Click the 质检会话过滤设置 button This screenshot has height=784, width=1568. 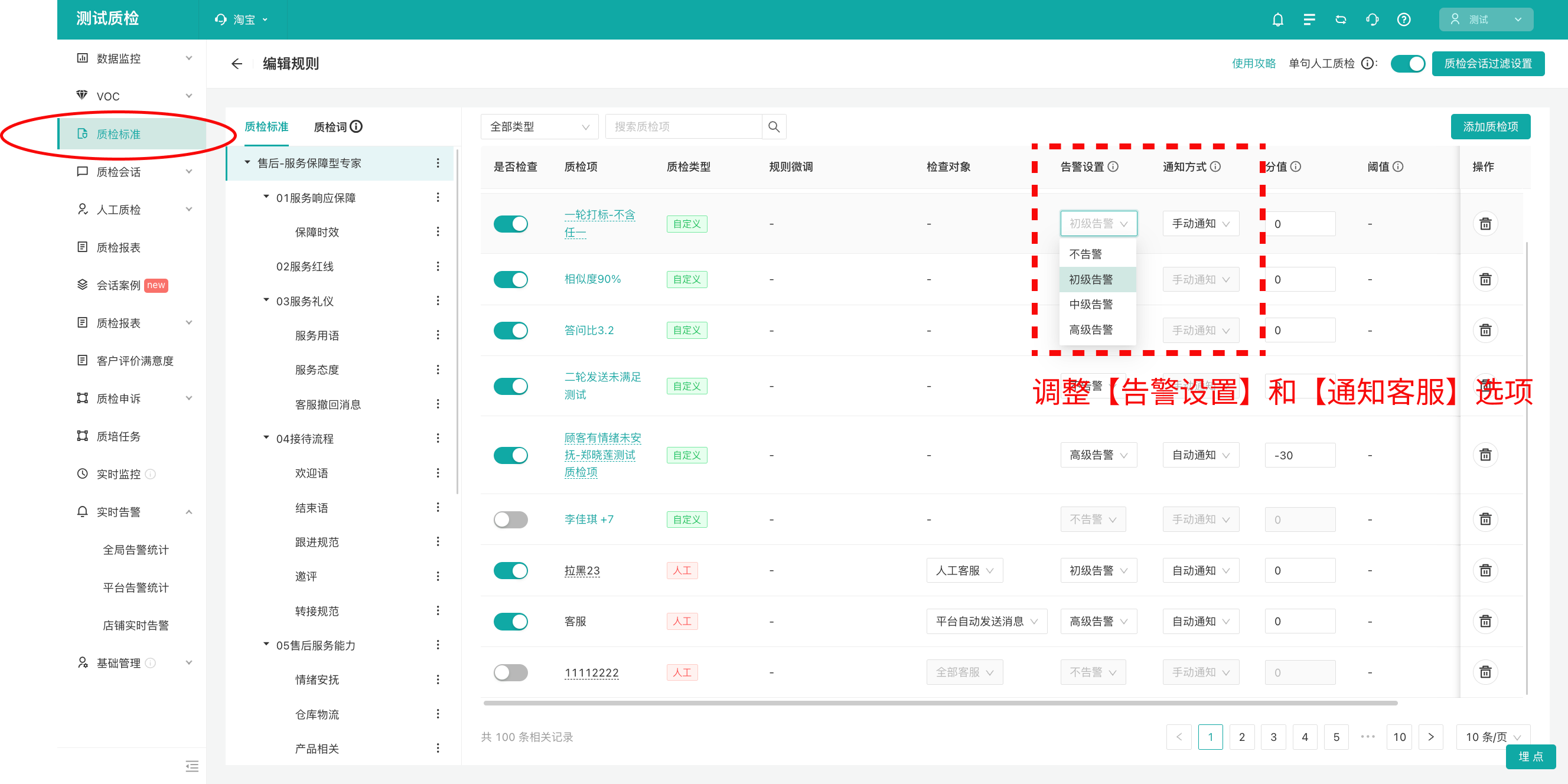[x=1488, y=64]
